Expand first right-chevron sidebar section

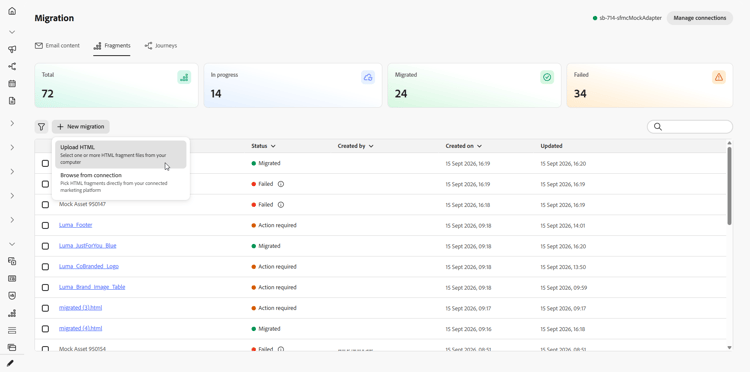tap(12, 123)
